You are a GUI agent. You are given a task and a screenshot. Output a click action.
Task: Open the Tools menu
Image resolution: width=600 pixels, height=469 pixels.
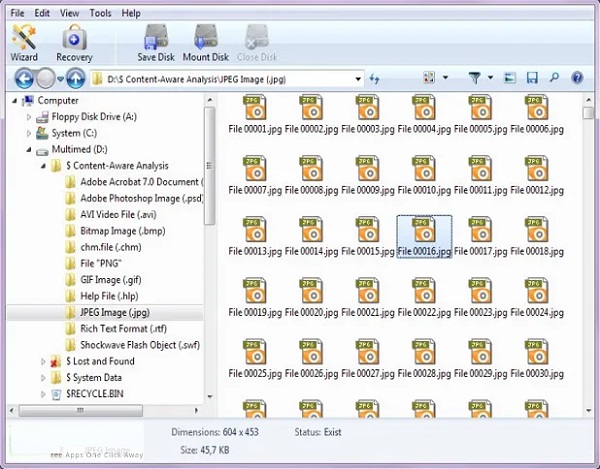tap(100, 13)
